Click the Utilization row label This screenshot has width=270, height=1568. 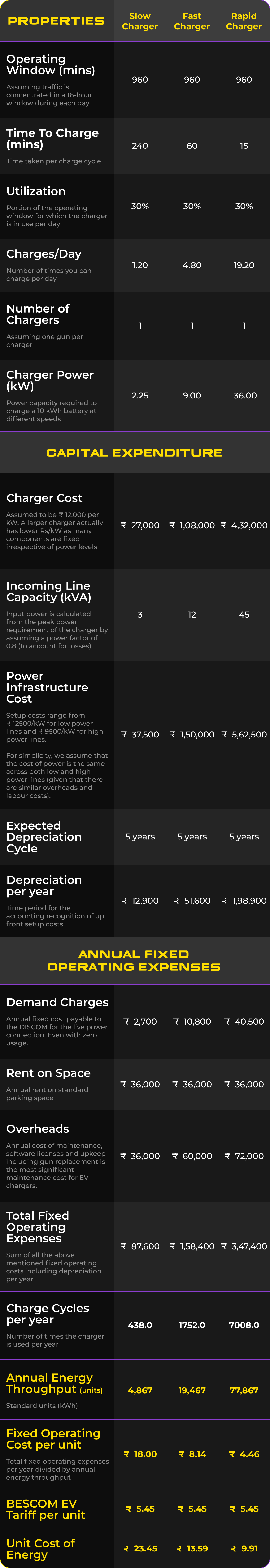coord(36,191)
